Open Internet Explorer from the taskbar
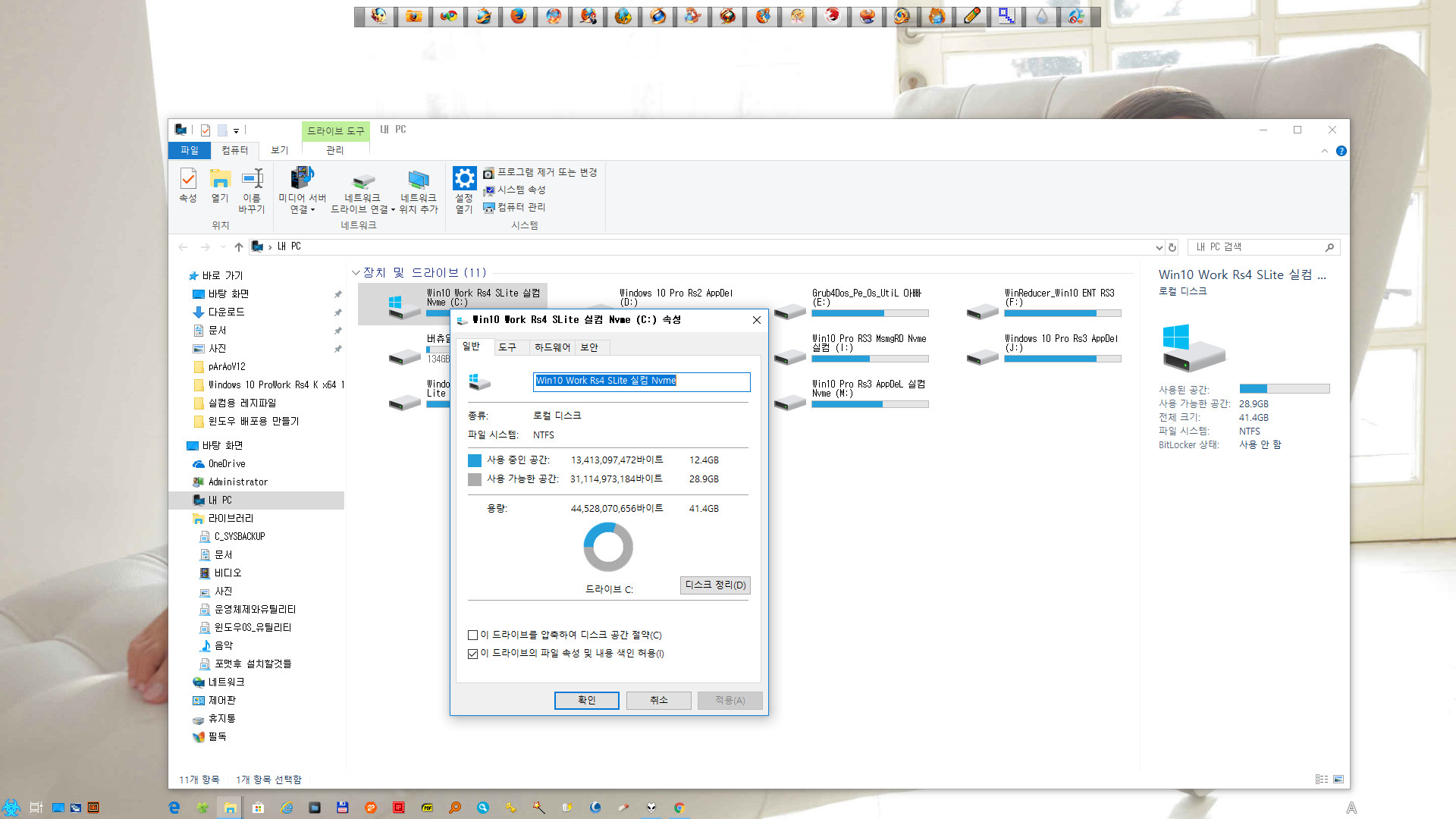This screenshot has width=1456, height=819. 286,808
